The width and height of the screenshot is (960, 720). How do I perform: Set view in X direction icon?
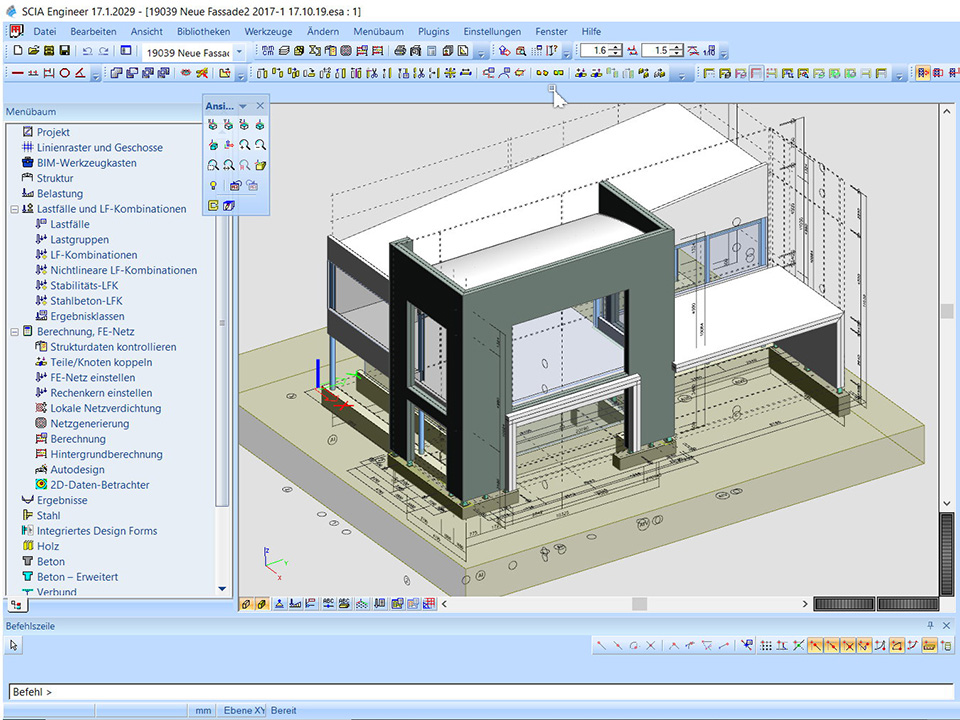[x=213, y=125]
